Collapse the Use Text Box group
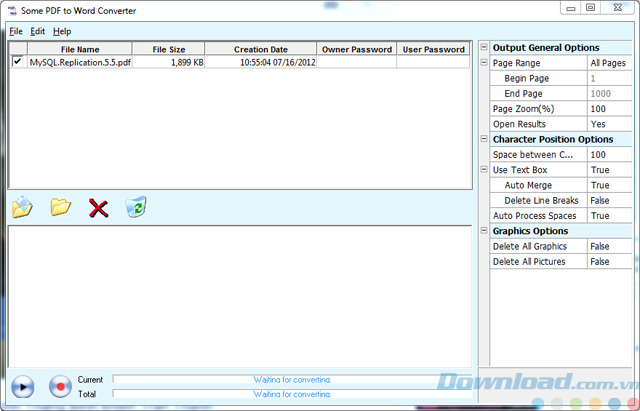640x411 pixels. [484, 169]
